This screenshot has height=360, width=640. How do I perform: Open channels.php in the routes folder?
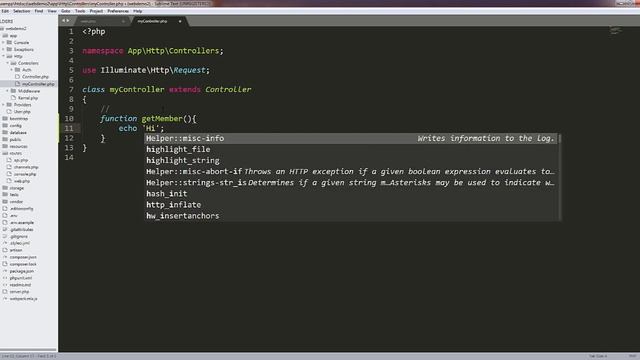click(x=26, y=167)
